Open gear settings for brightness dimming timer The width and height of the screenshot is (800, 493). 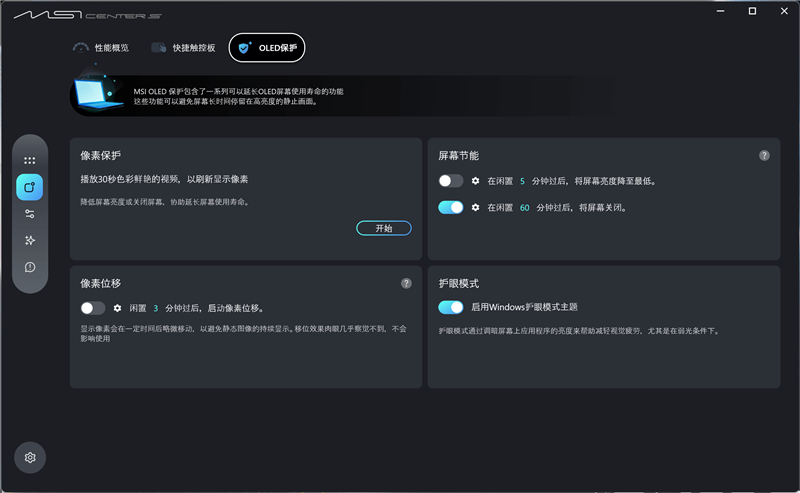[x=476, y=181]
